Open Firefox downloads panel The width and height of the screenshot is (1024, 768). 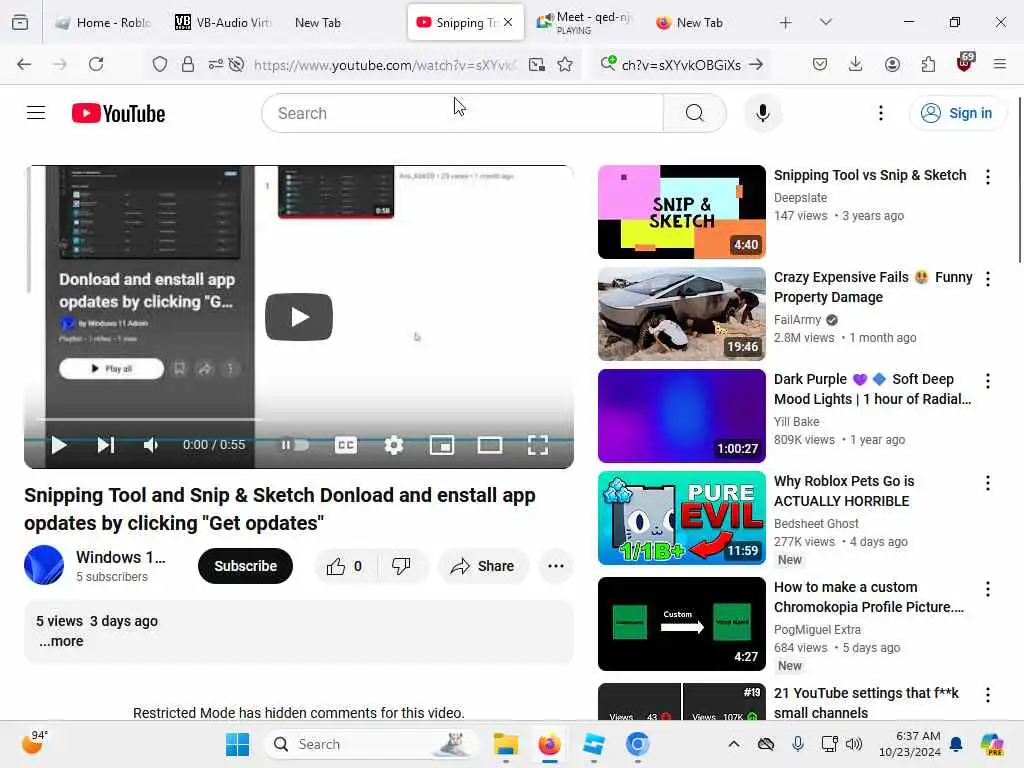[856, 64]
